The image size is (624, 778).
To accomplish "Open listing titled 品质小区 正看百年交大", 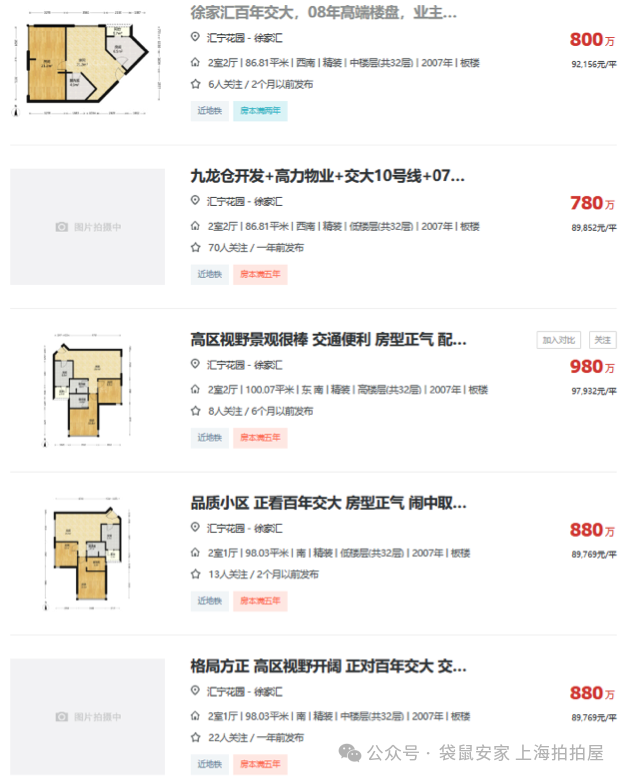I will (328, 503).
